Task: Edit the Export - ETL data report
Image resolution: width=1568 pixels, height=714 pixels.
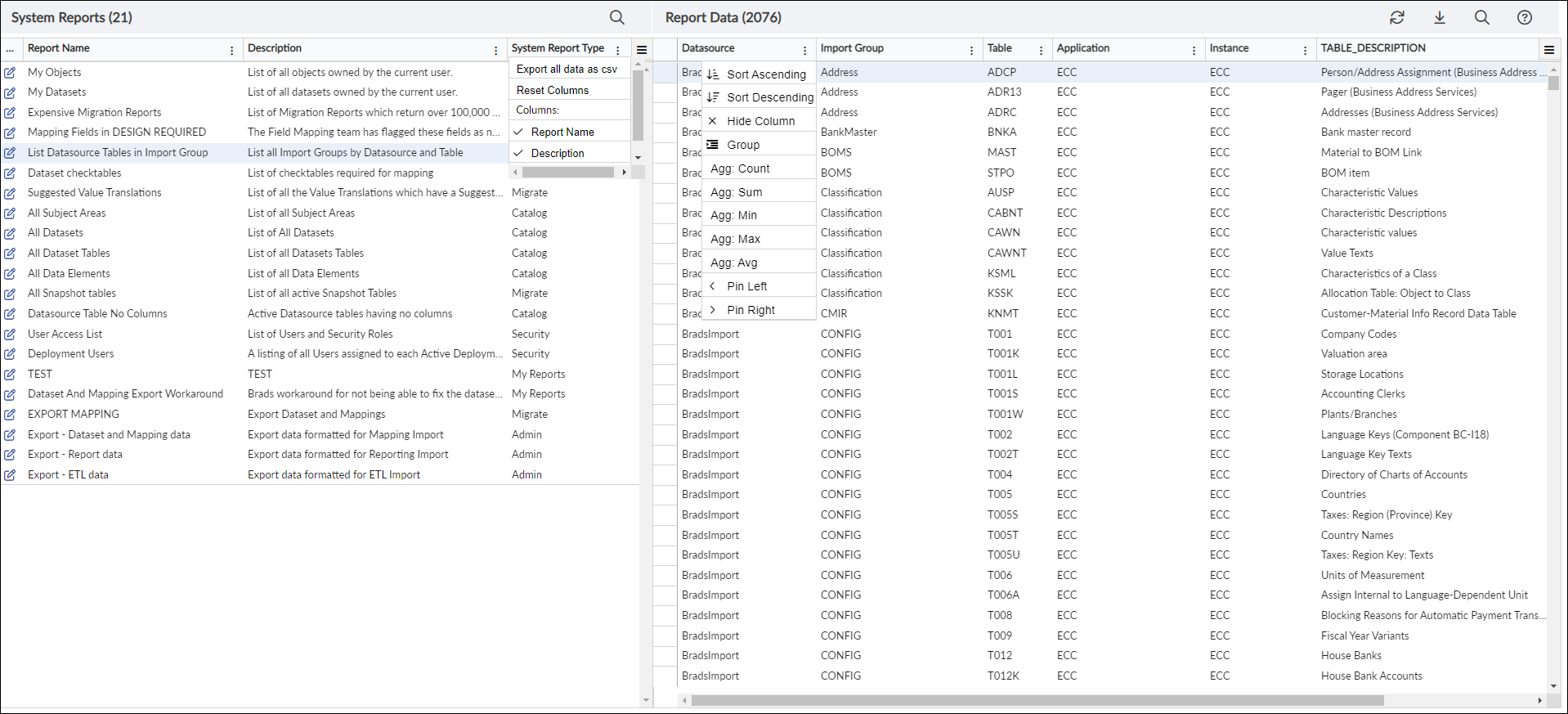Action: 10,474
